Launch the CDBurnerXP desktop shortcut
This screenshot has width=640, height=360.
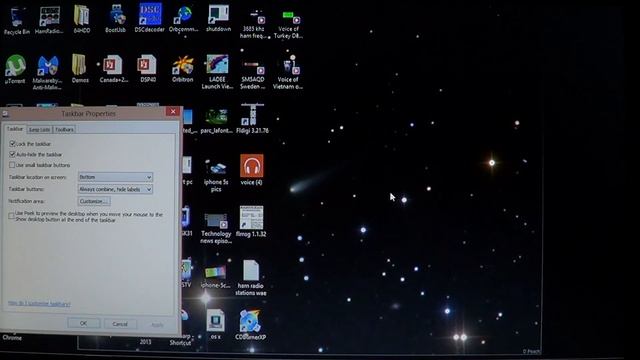250,325
